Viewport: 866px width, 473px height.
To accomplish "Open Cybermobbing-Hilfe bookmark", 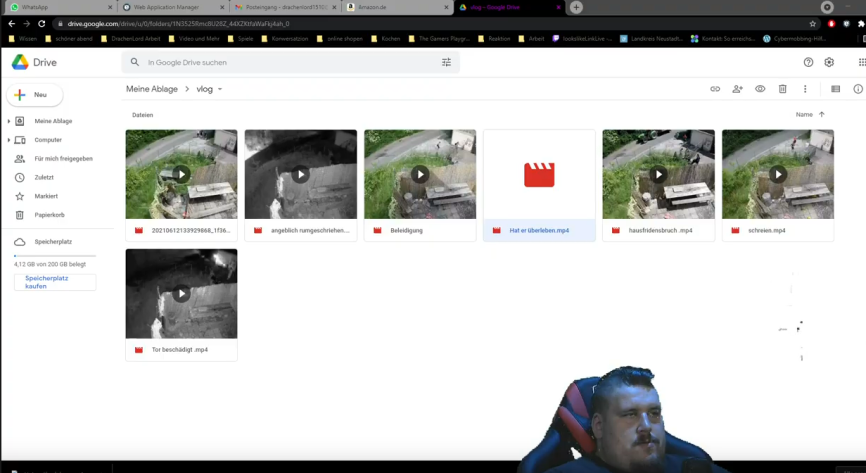I will click(x=795, y=39).
